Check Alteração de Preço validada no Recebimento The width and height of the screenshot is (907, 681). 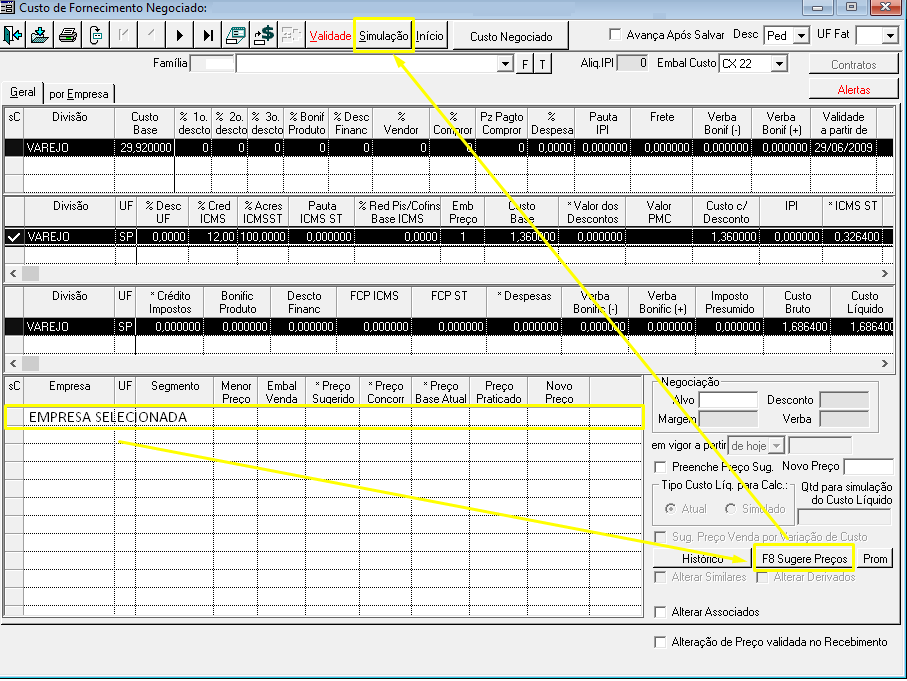659,642
